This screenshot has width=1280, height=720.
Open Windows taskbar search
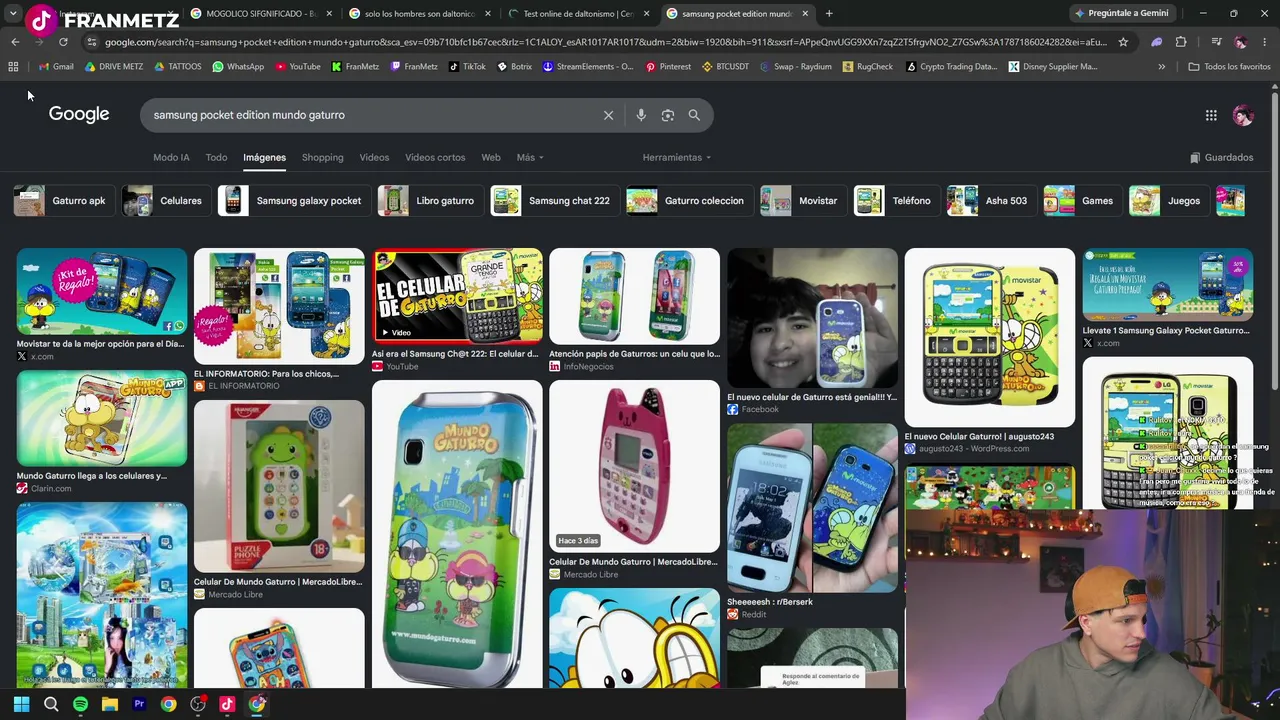coord(51,704)
